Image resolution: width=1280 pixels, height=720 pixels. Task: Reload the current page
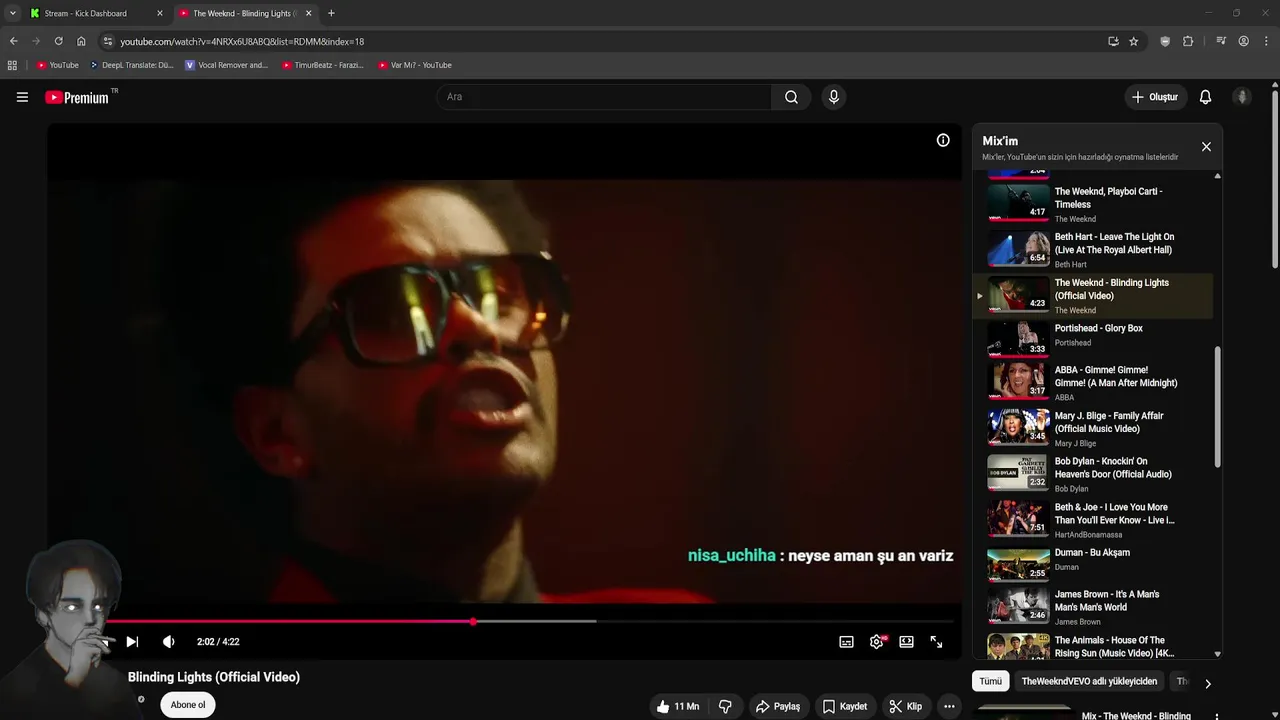point(58,41)
